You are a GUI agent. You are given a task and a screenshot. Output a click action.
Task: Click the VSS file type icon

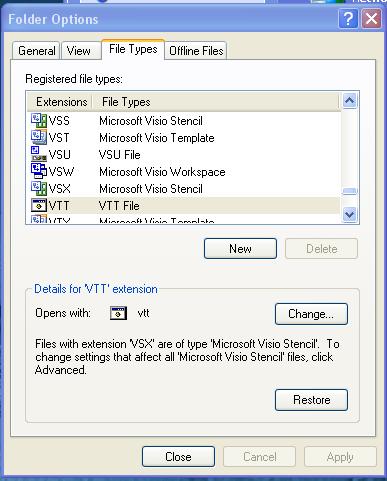pos(39,120)
